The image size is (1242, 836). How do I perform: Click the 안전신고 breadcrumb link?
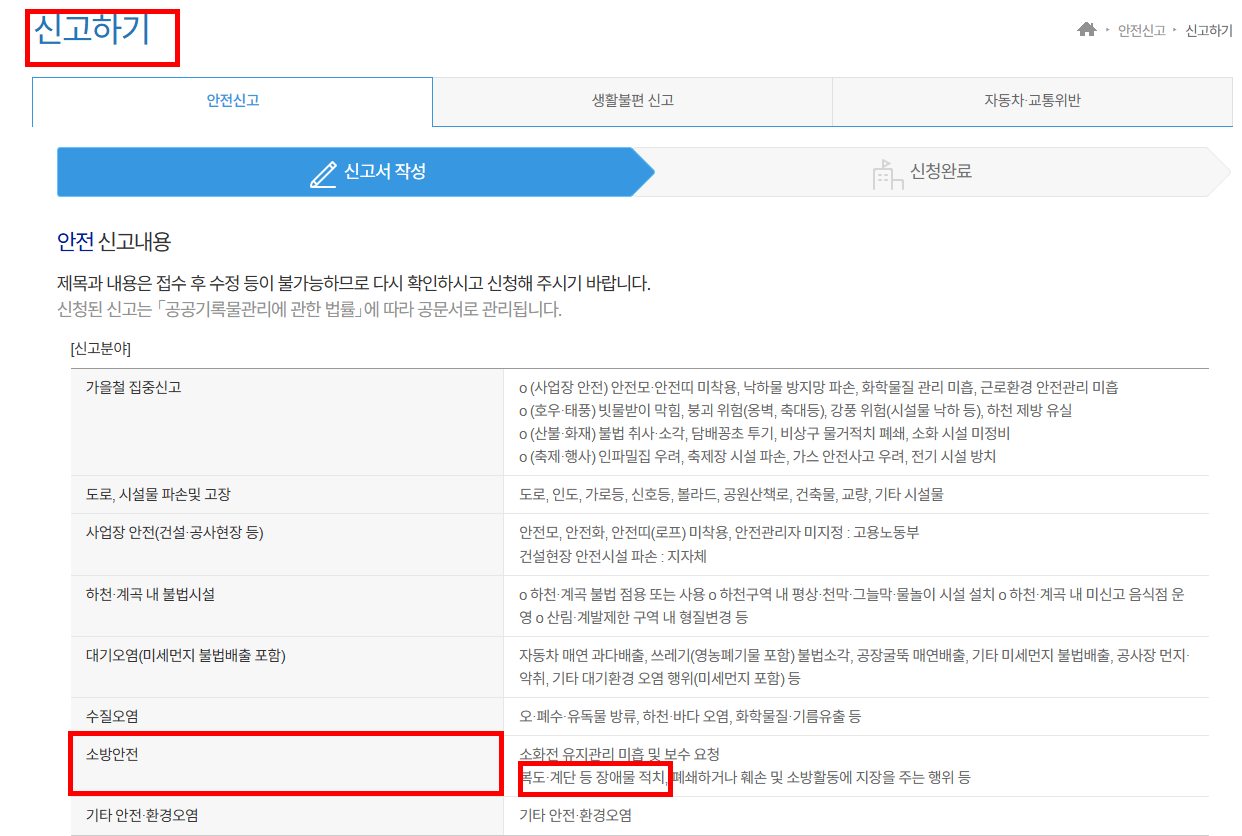click(x=1141, y=31)
